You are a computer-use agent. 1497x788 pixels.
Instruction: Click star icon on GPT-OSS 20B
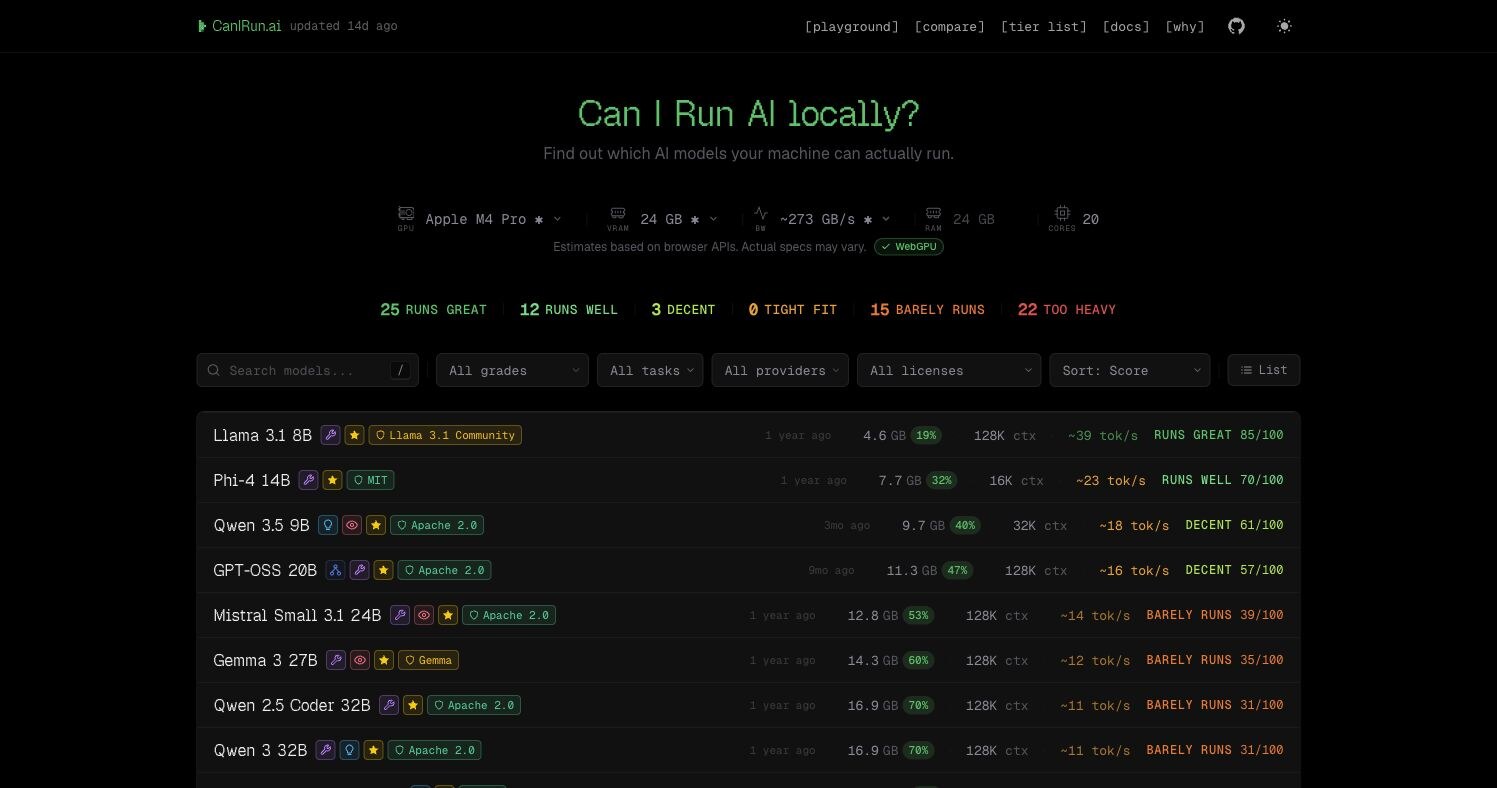coord(383,570)
